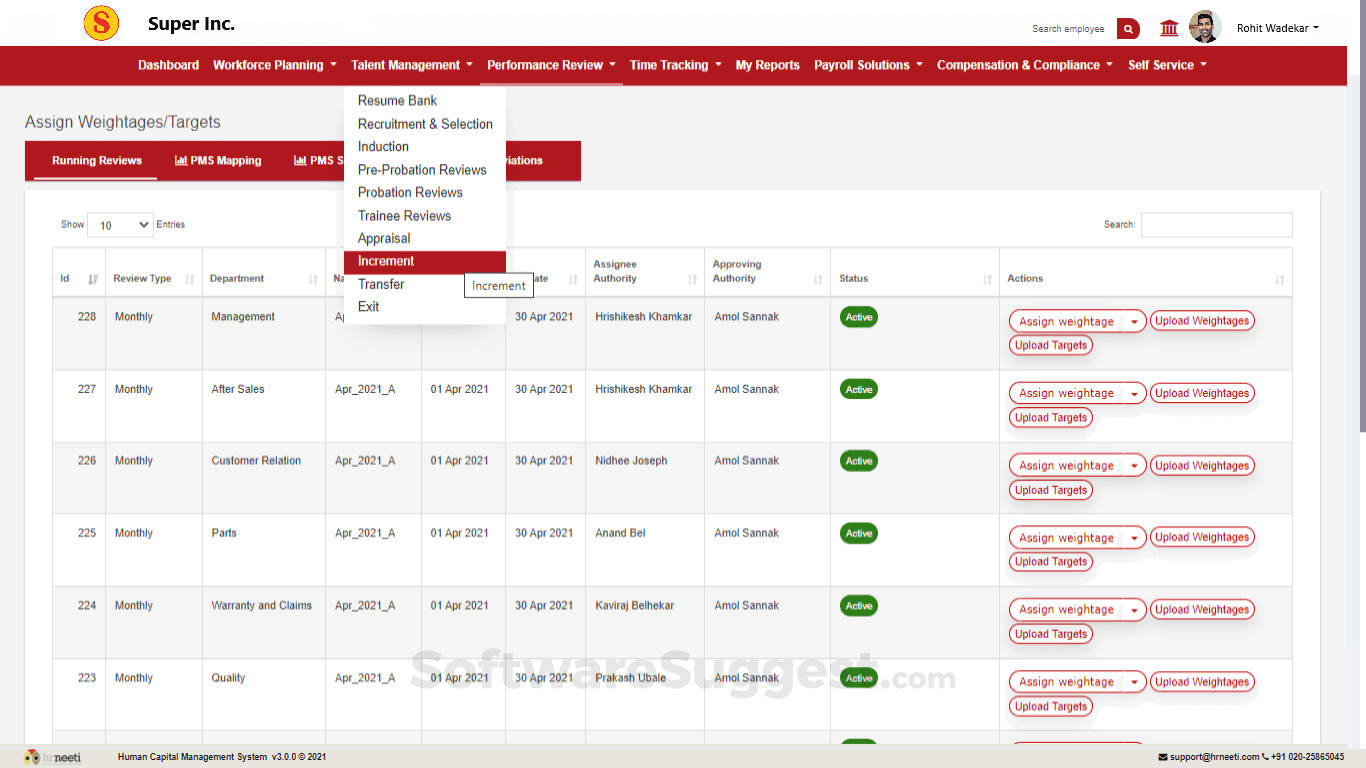The width and height of the screenshot is (1366, 768).
Task: Click Upload Targets for row 228
Action: 1051,345
